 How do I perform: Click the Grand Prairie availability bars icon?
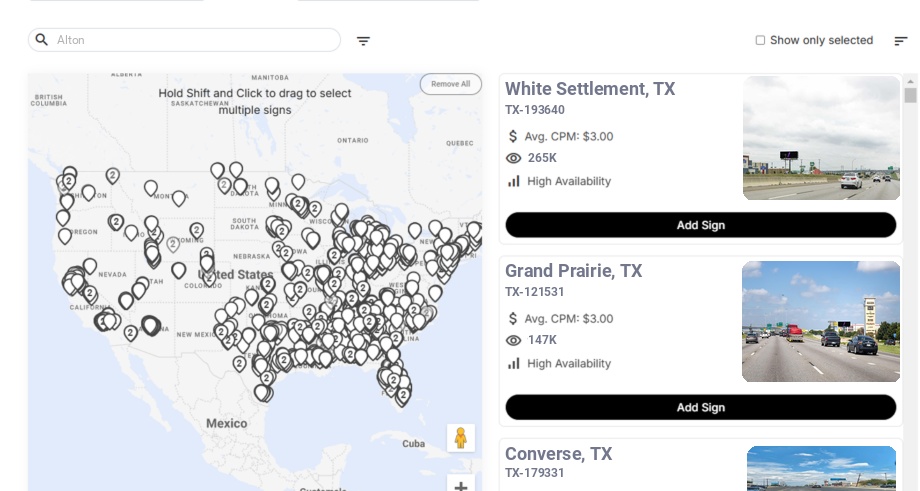click(514, 363)
